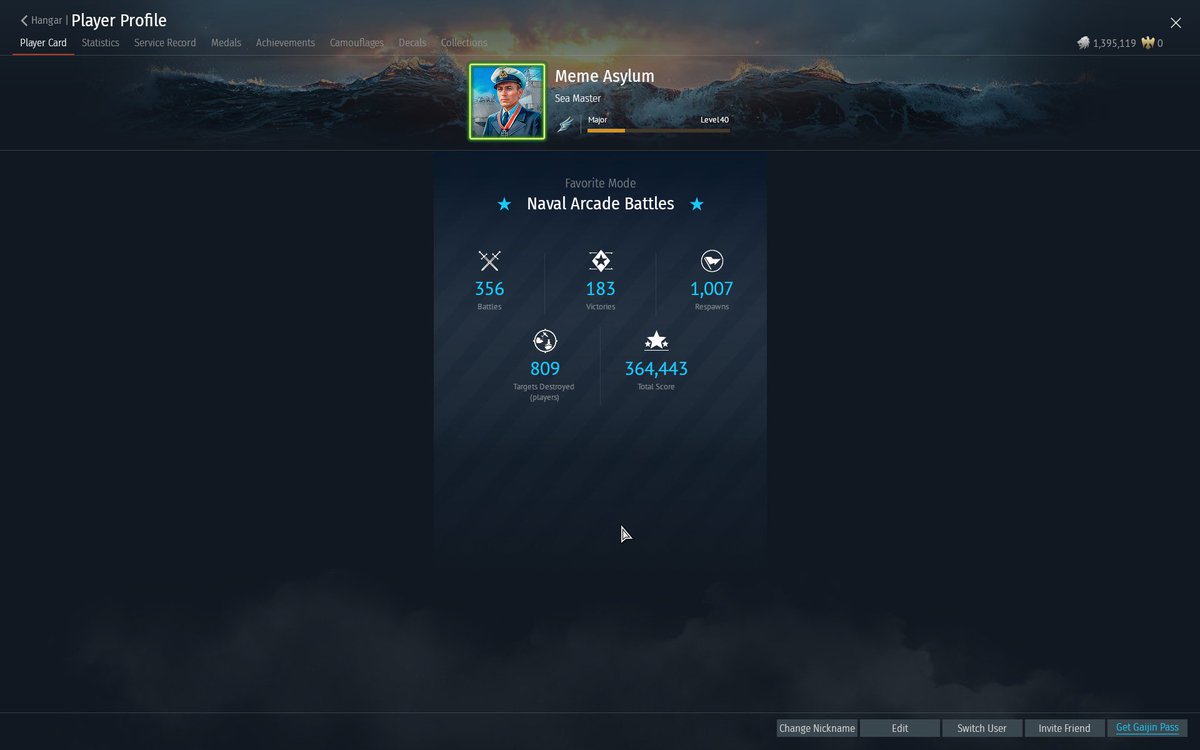The image size is (1200, 750).
Task: Click the Favorite Mode label
Action: tap(600, 183)
